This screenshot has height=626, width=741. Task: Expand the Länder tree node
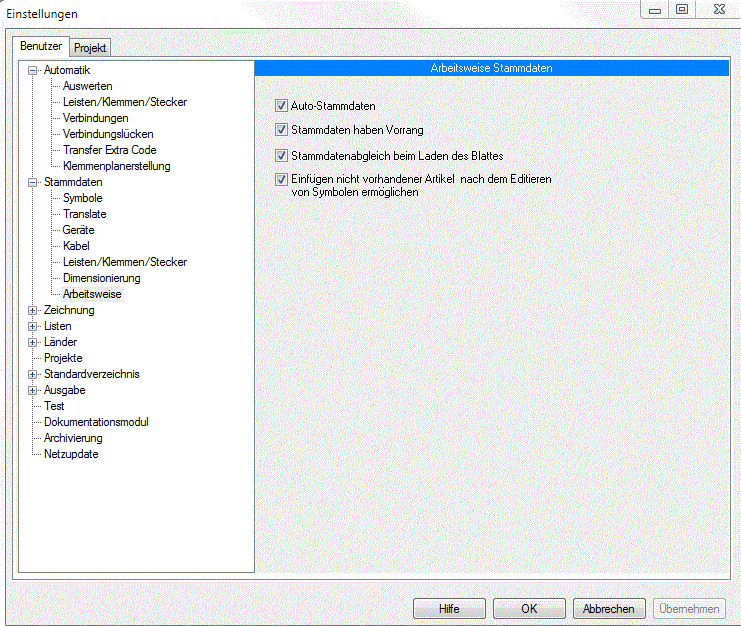tap(32, 343)
